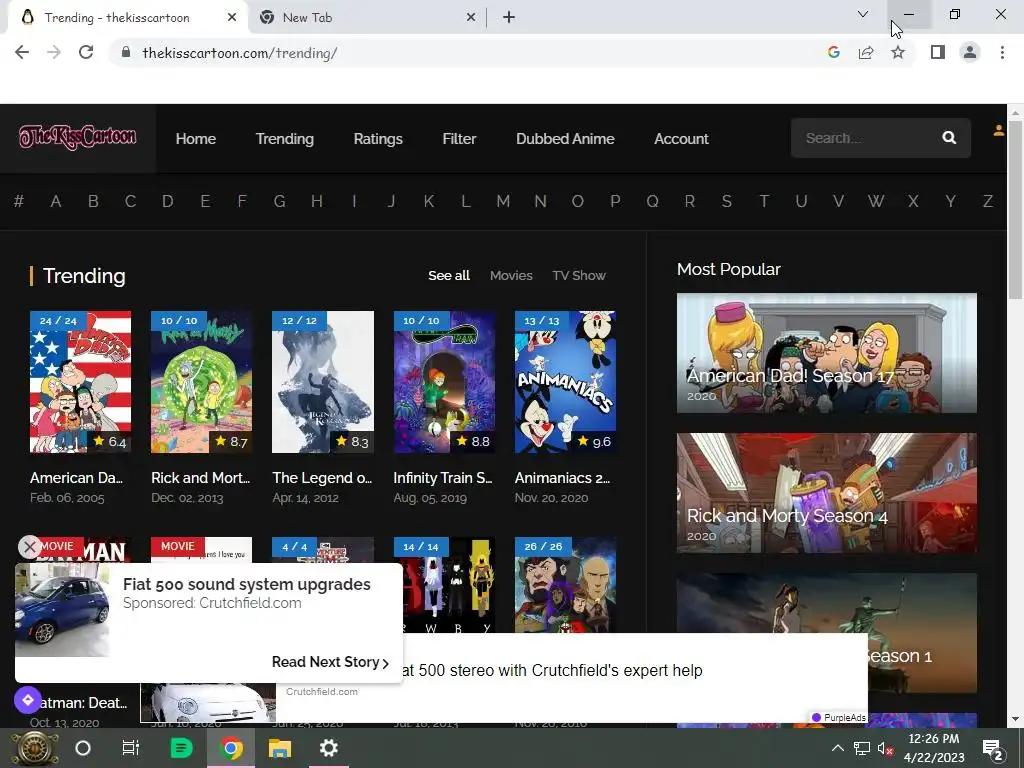Browse titles starting with letter A
The width and height of the screenshot is (1024, 768).
click(x=56, y=201)
